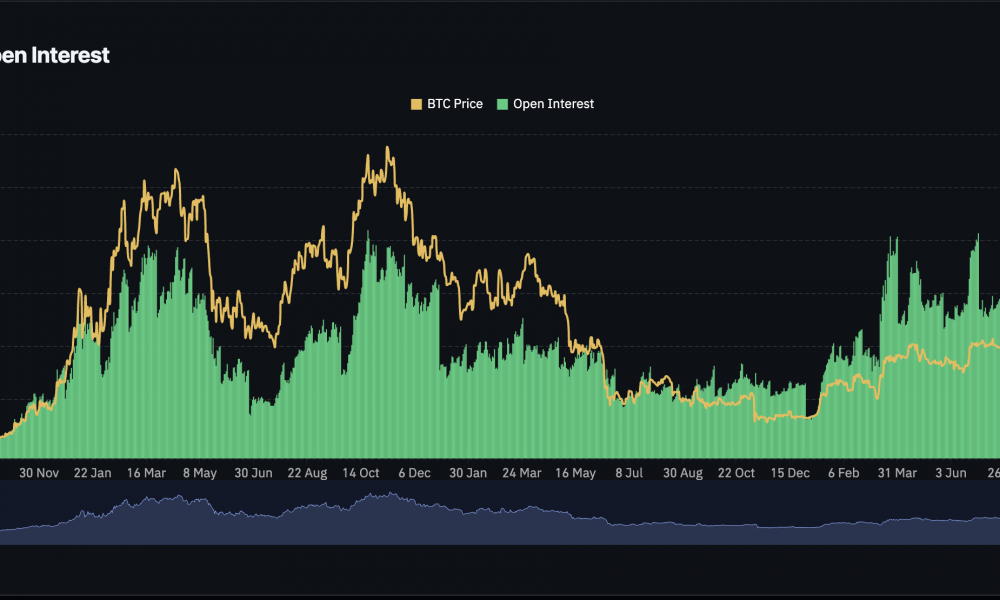
Task: Toggle the Open Interest legend entry
Action: (x=545, y=104)
